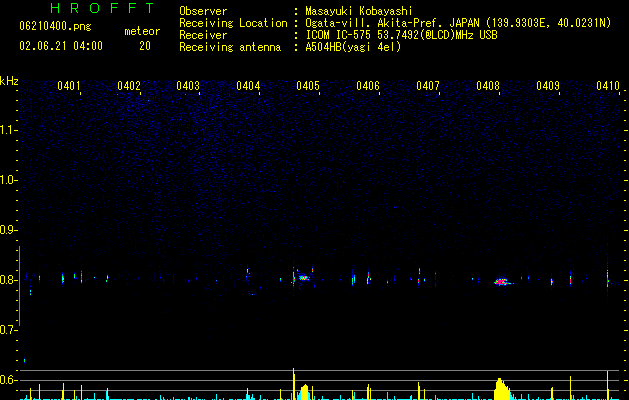The image size is (629, 400).
Task: Click the Receiving Location label
Action: point(233,23)
